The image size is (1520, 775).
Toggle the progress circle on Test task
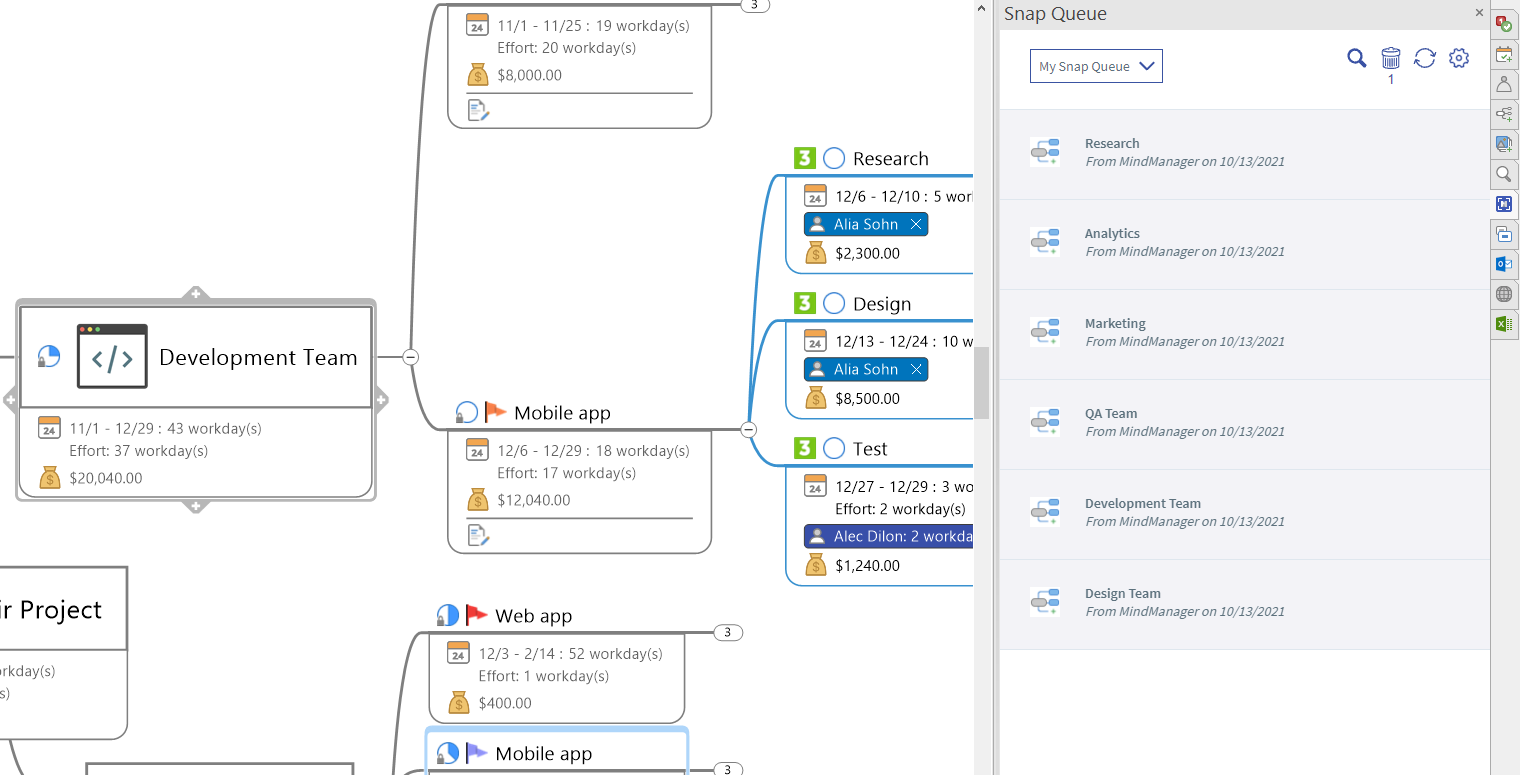coord(834,448)
